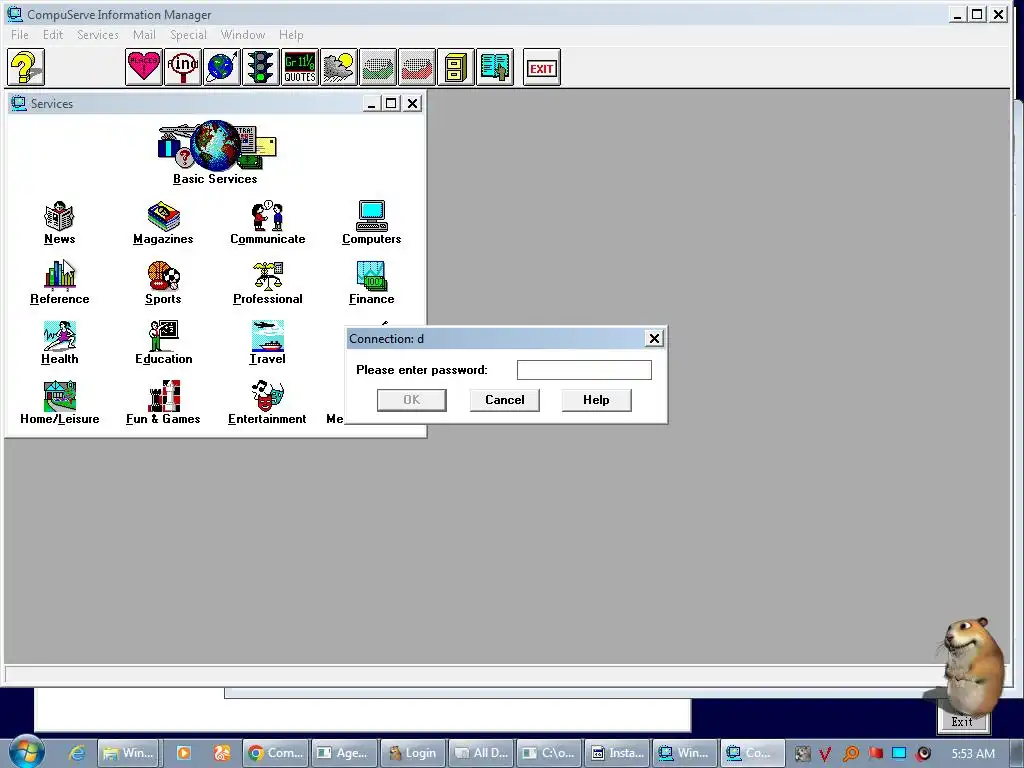
Task: Open the Help menu
Action: pos(291,35)
